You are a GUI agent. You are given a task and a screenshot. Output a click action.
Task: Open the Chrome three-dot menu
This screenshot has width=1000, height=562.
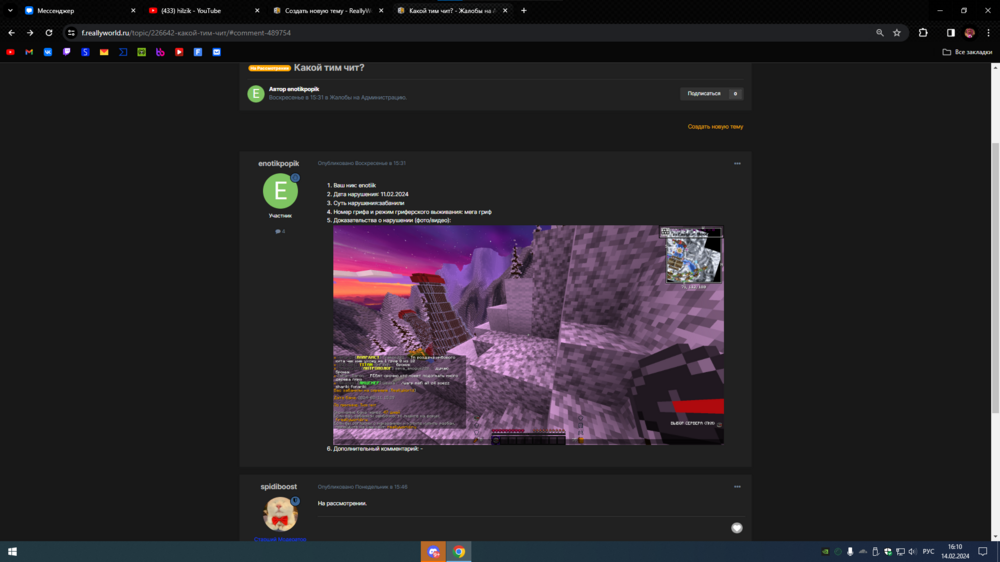tap(989, 33)
